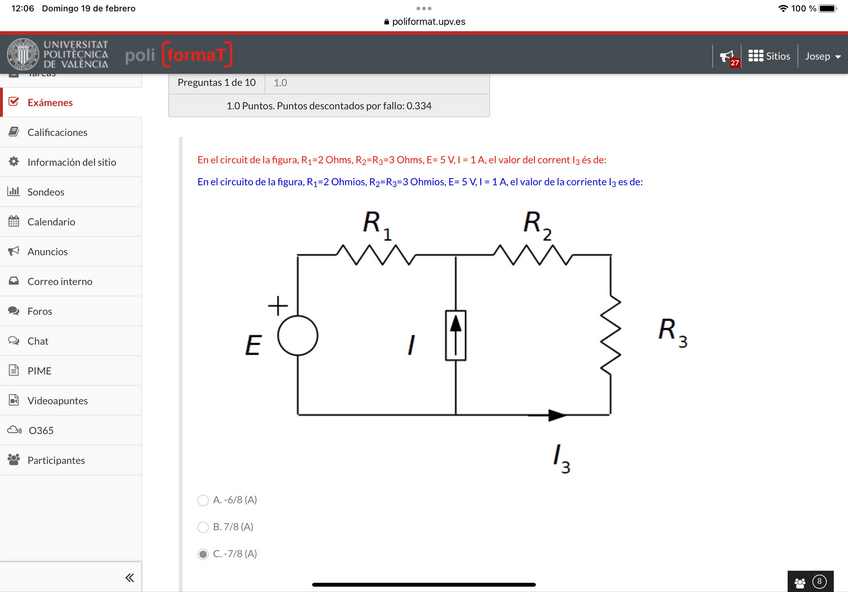Click the Calendario calendar icon
Viewport: 848px width, 592px height.
pyautogui.click(x=14, y=222)
